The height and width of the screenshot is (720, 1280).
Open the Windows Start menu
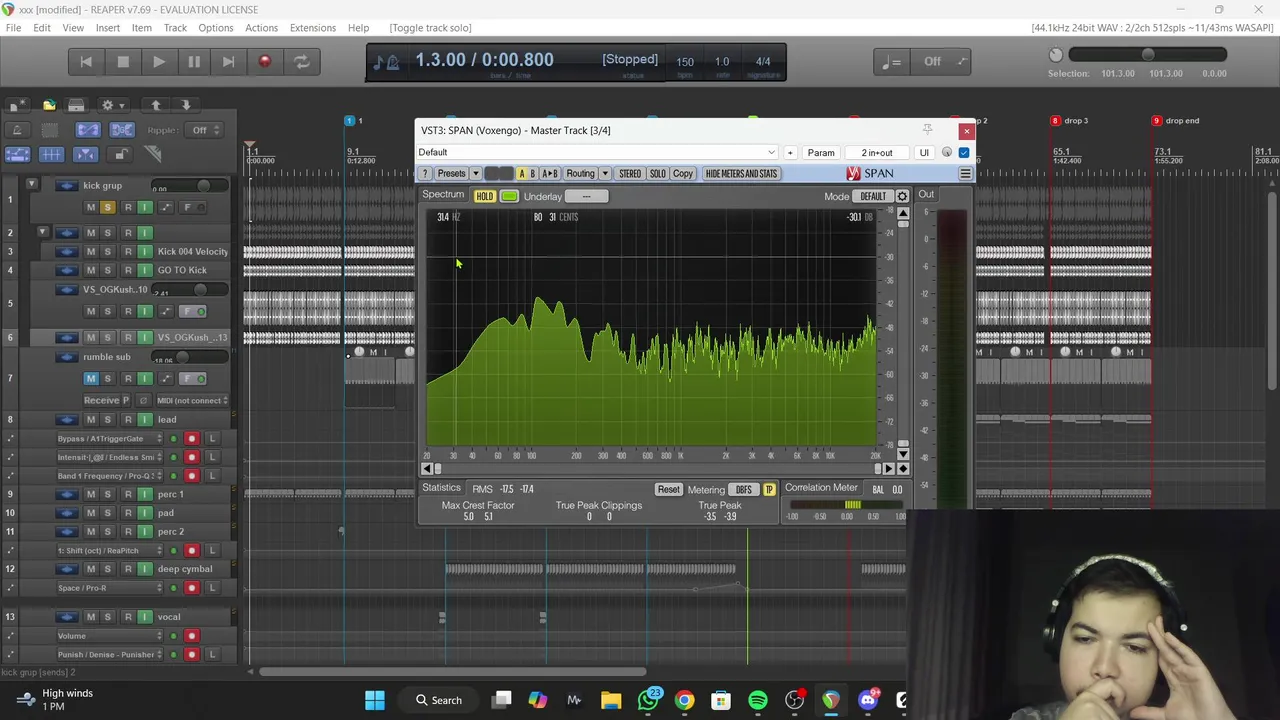pyautogui.click(x=375, y=701)
